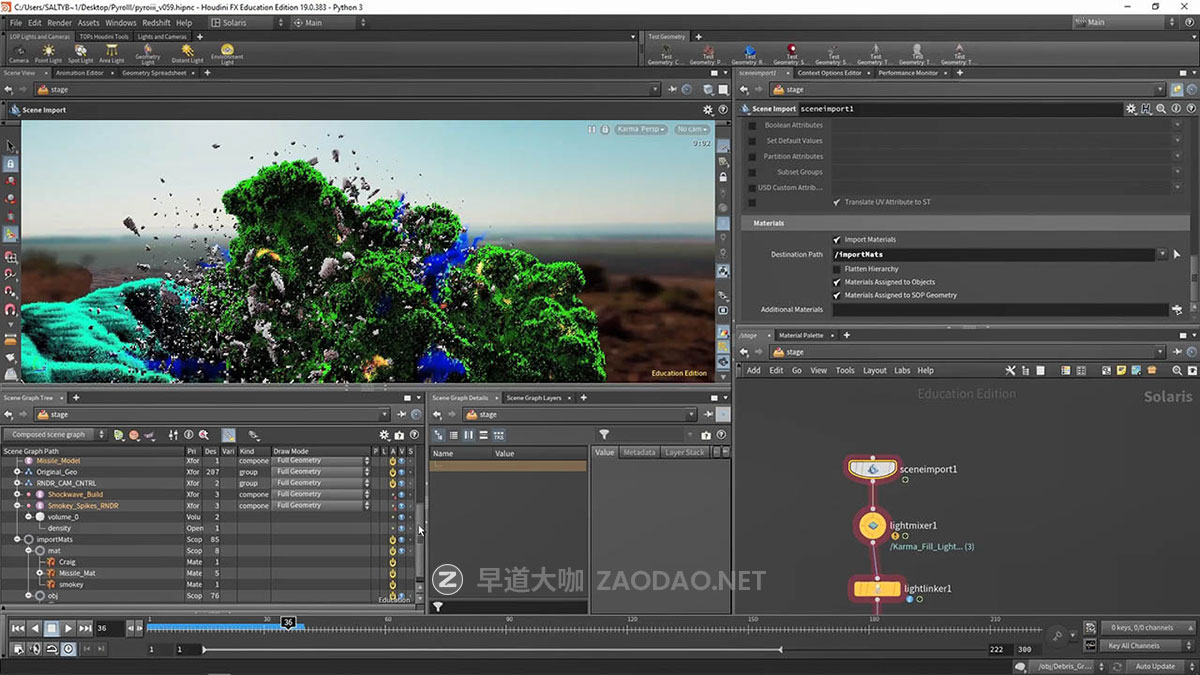
Task: Add a Distant Light from the shelf
Action: (187, 52)
